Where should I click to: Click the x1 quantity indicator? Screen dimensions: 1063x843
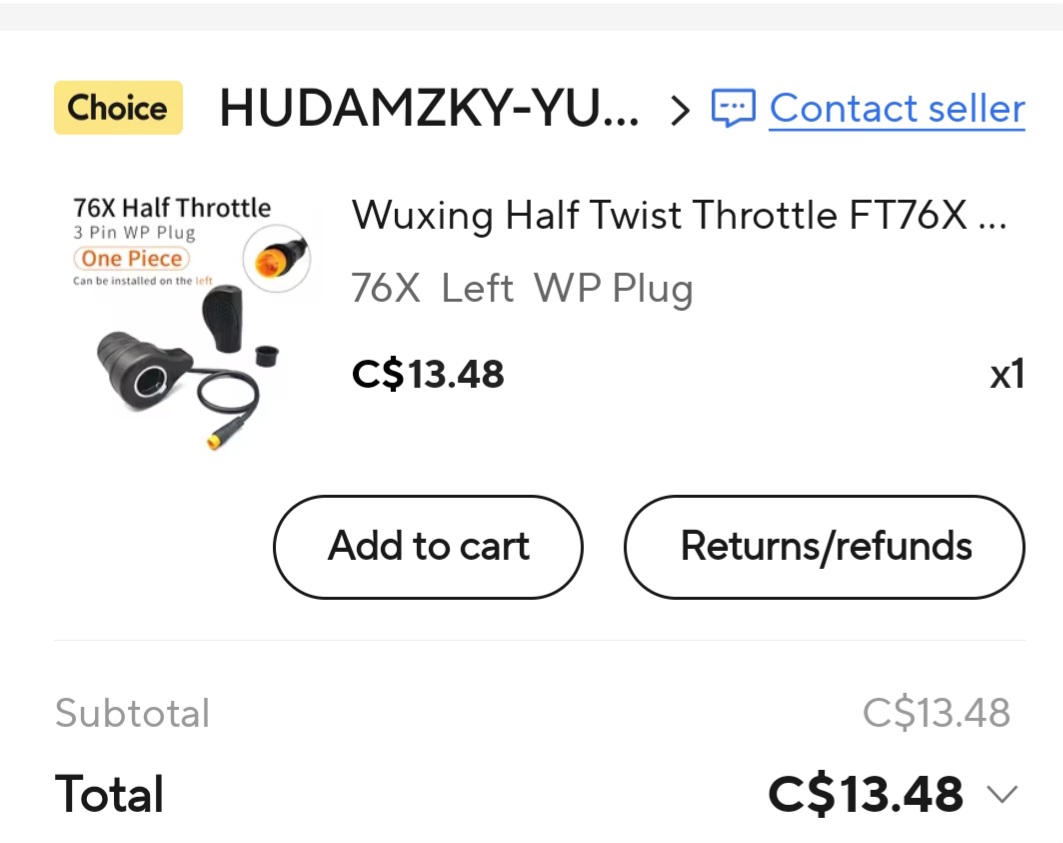[1006, 374]
